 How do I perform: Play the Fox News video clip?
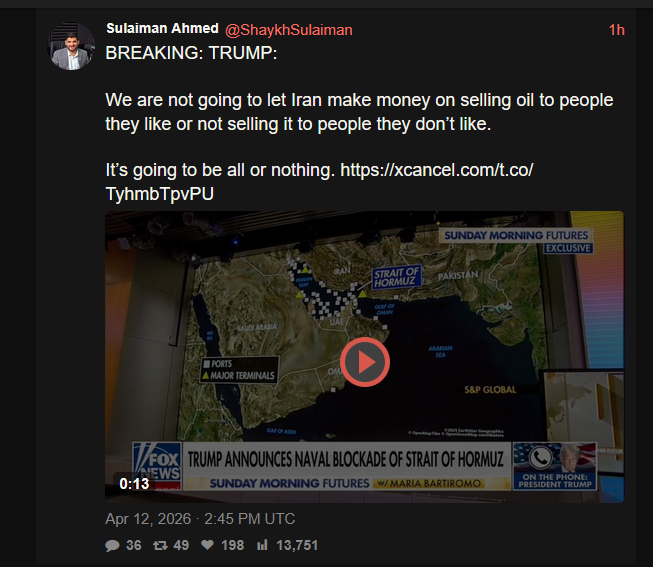pos(365,362)
